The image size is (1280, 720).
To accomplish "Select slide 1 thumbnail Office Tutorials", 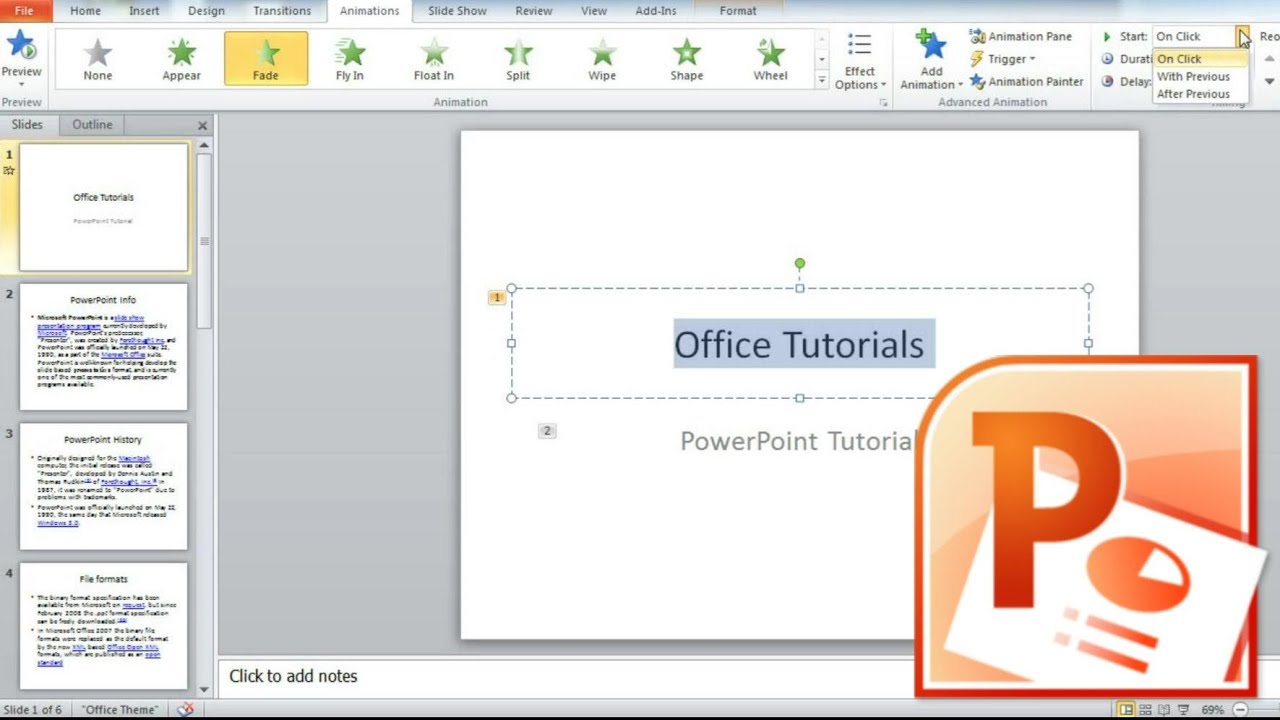I will pyautogui.click(x=104, y=207).
